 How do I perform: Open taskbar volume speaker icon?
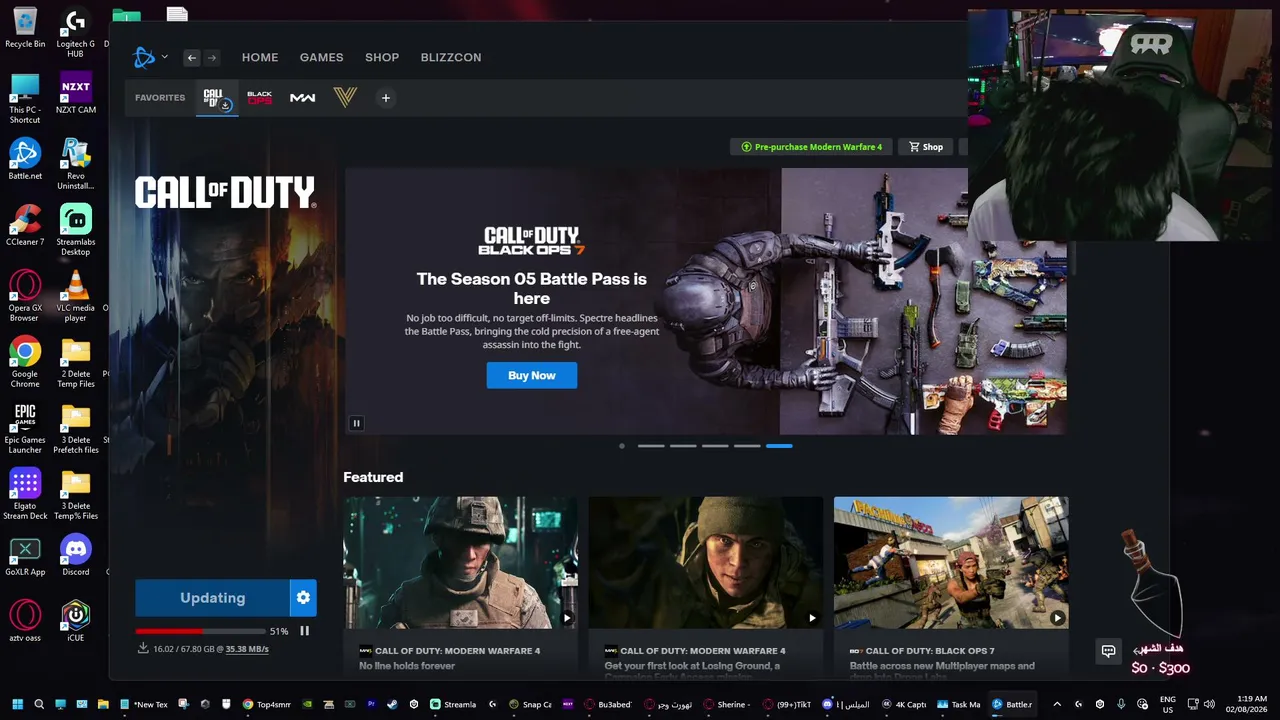[1209, 704]
